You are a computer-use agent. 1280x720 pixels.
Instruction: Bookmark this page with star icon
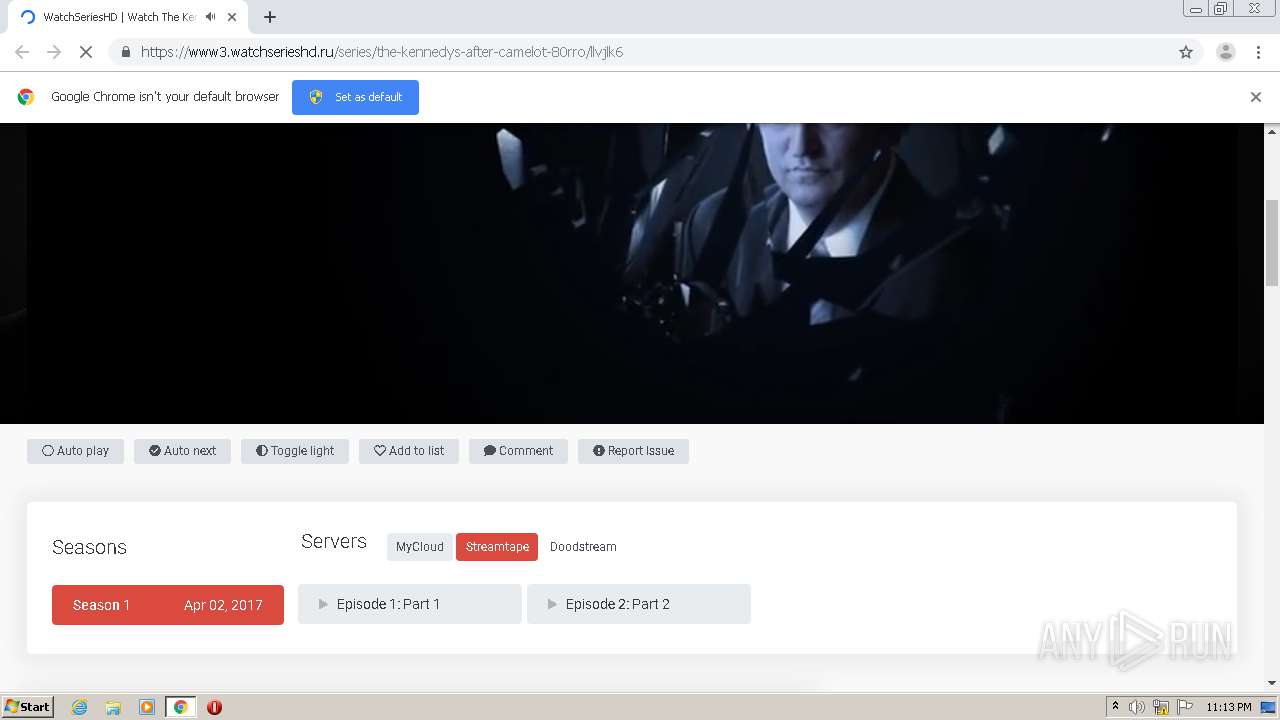coord(1186,52)
